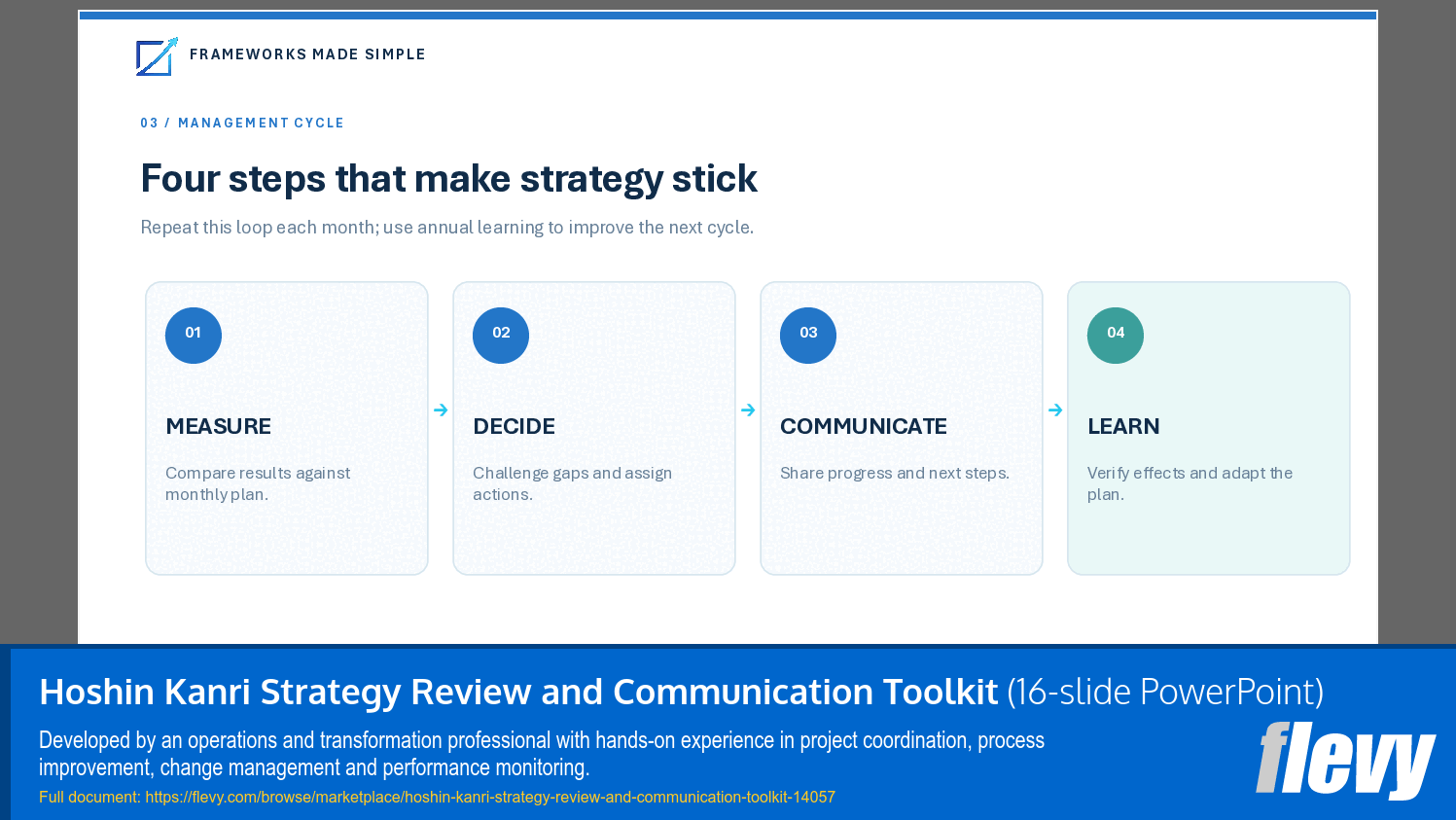Click the arrow between Communicate and Learn

(1055, 410)
